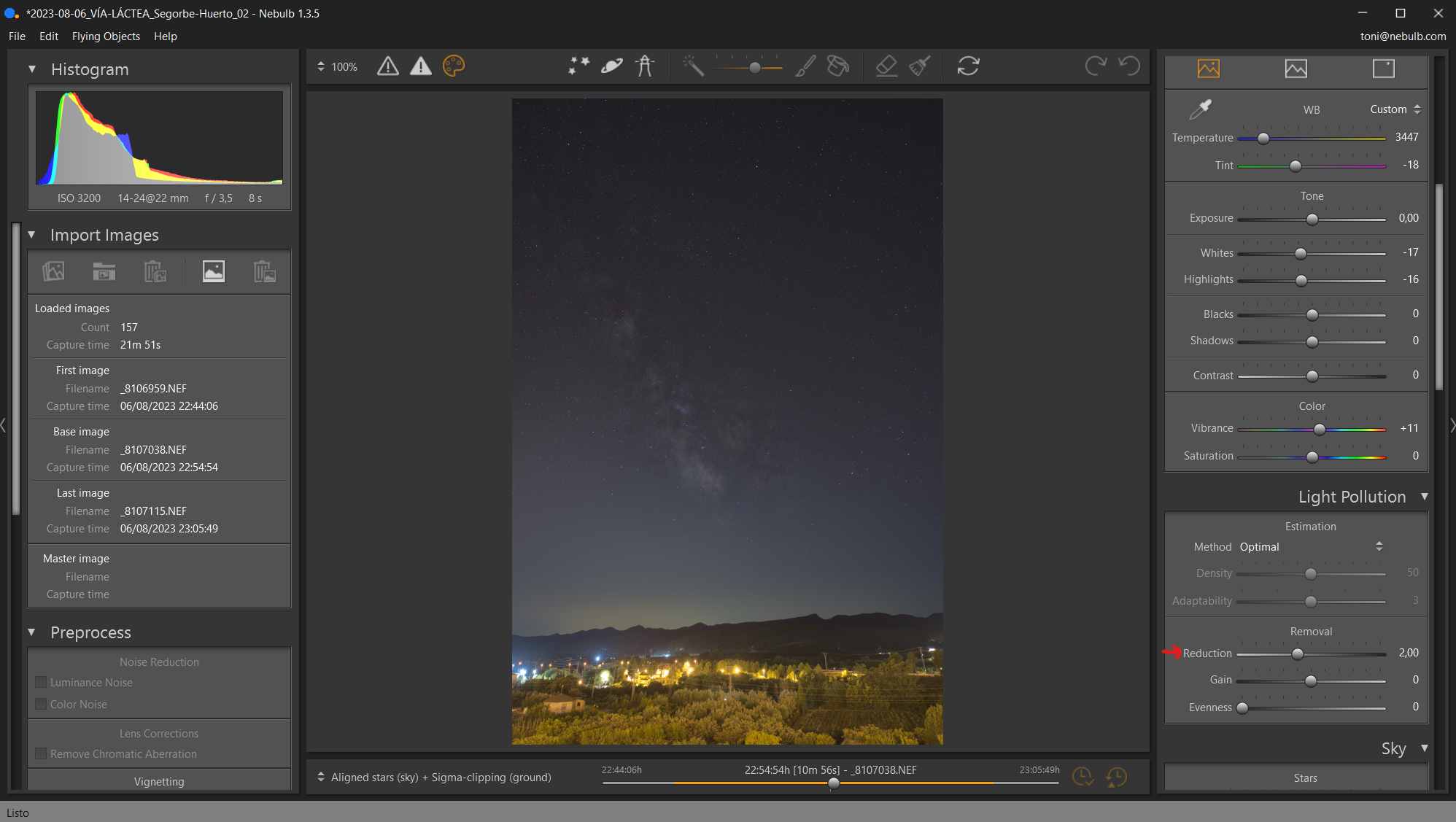This screenshot has height=822, width=1456.
Task: Collapse the Light Pollution section
Action: click(1424, 497)
